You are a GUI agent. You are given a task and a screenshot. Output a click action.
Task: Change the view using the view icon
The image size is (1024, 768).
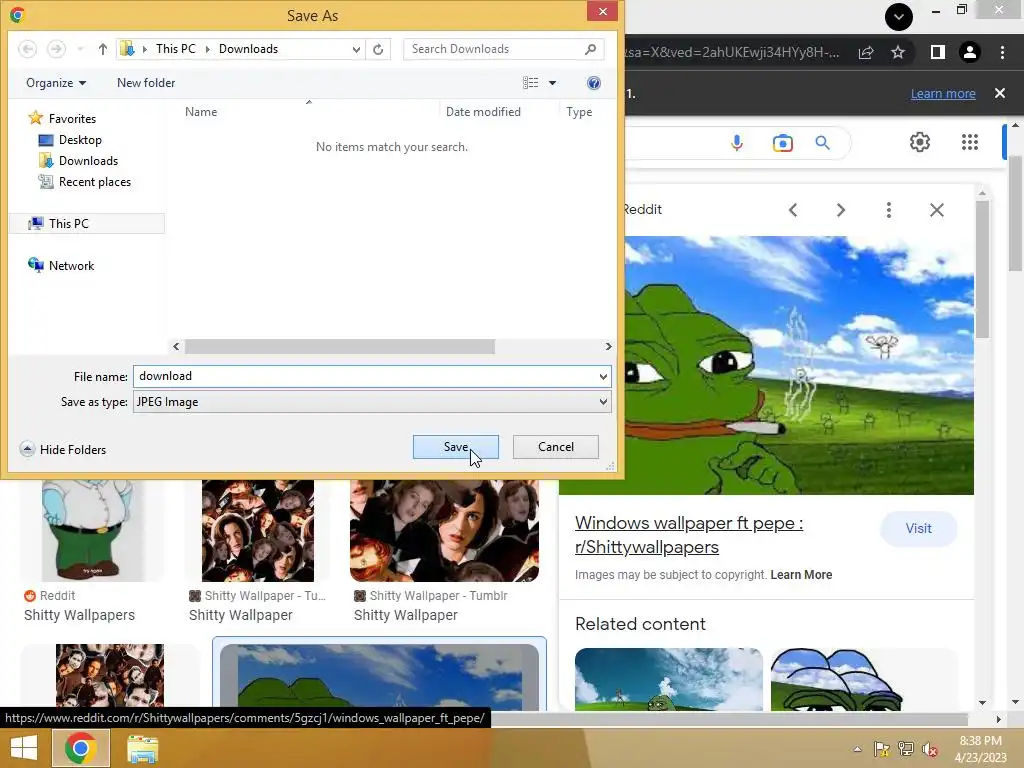530,83
